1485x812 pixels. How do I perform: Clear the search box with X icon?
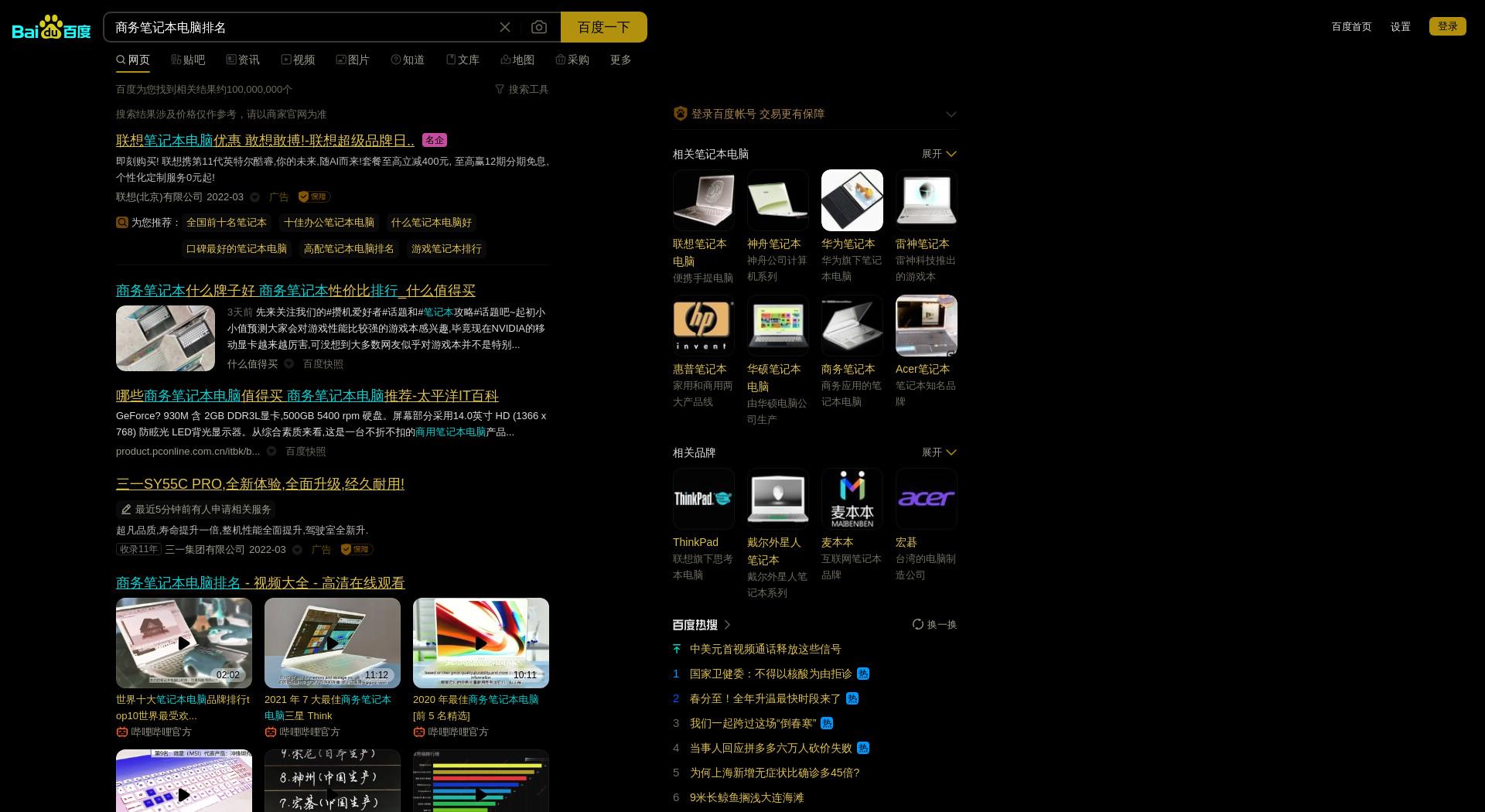click(x=505, y=27)
